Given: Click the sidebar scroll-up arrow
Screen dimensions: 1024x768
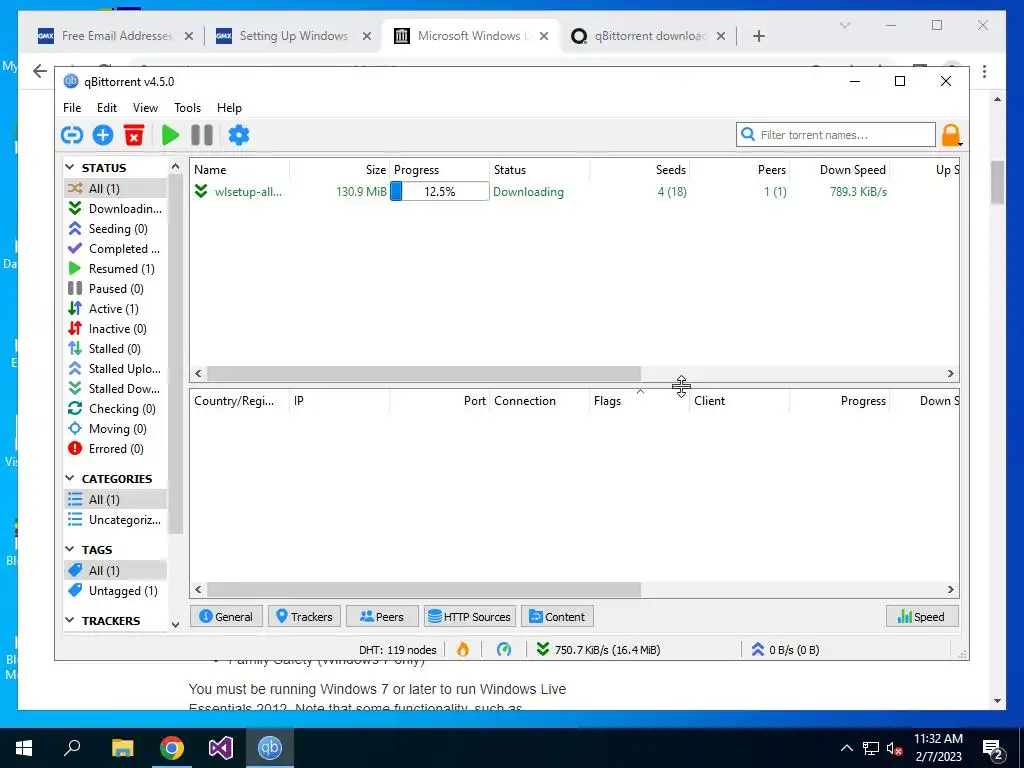Looking at the screenshot, I should [175, 167].
